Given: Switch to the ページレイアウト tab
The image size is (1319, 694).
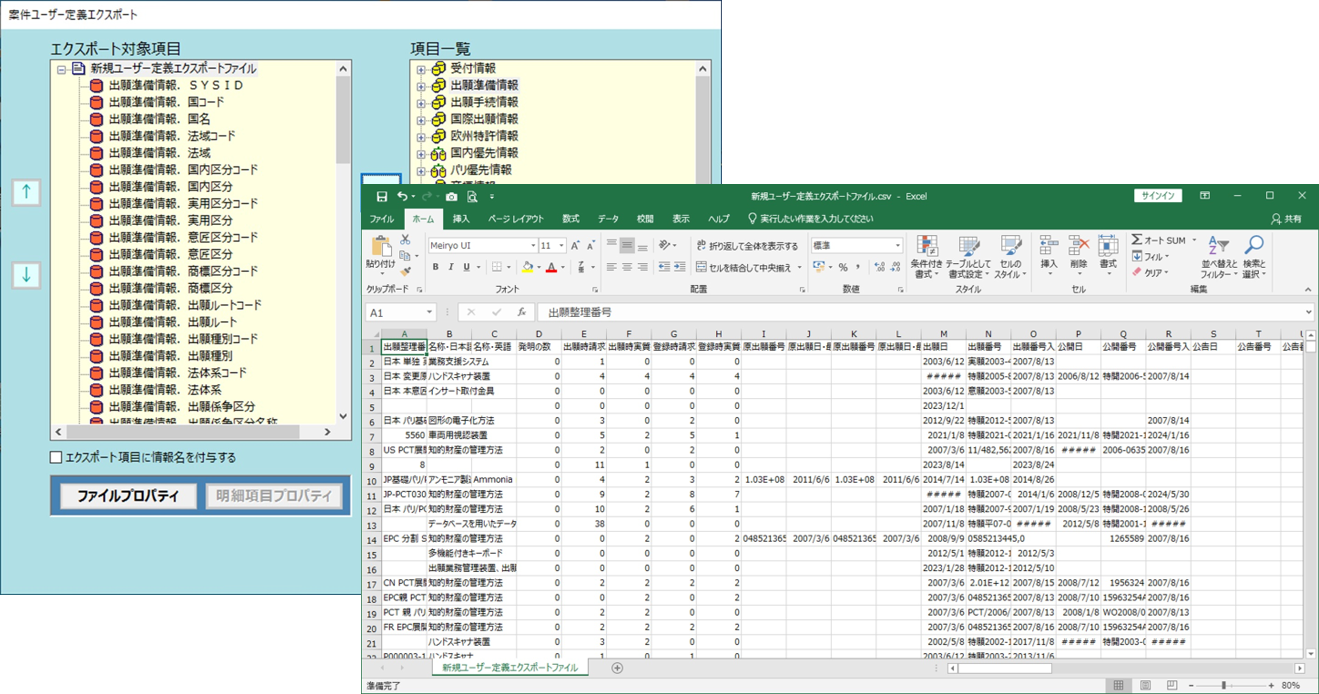Looking at the screenshot, I should pos(516,219).
